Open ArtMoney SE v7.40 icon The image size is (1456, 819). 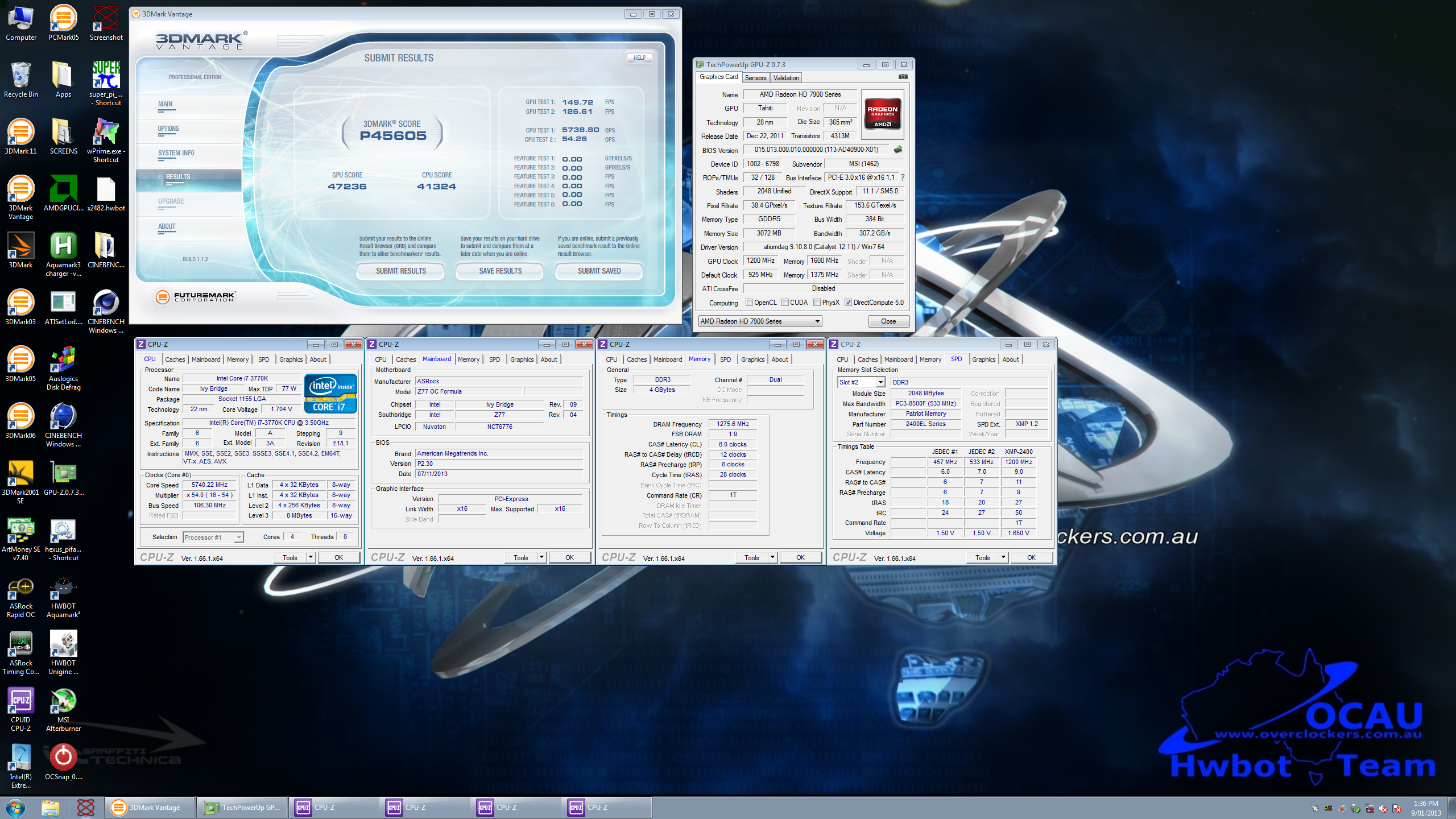pyautogui.click(x=20, y=538)
